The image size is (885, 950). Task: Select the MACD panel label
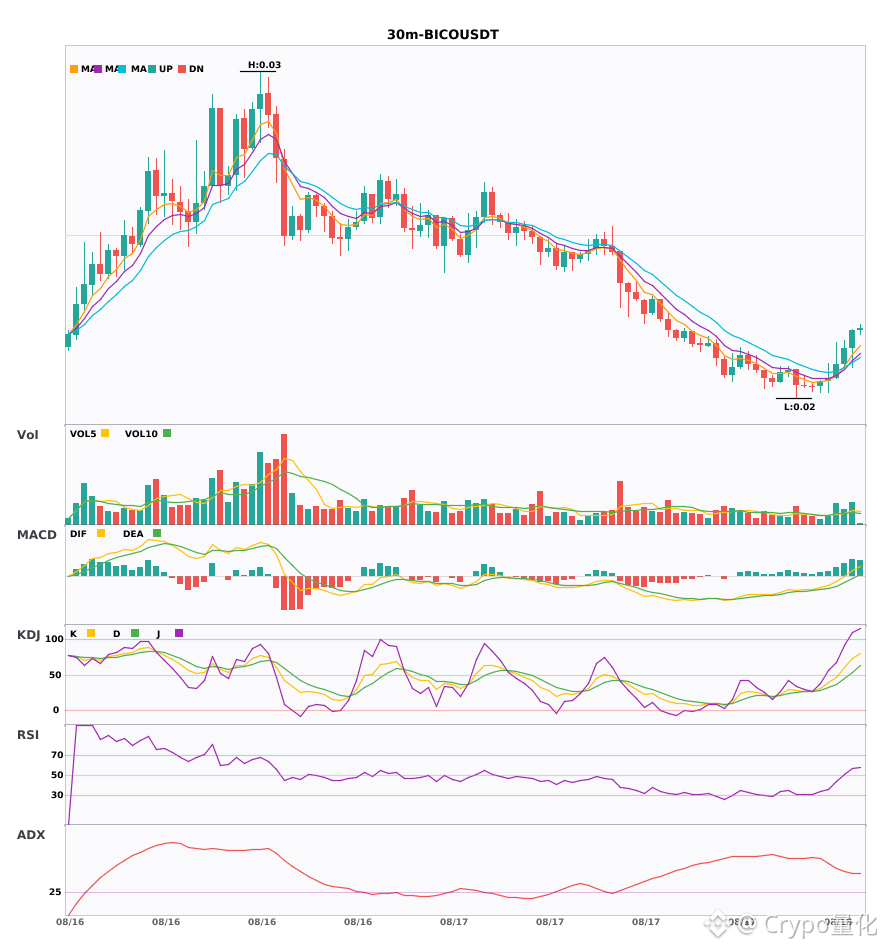click(36, 534)
